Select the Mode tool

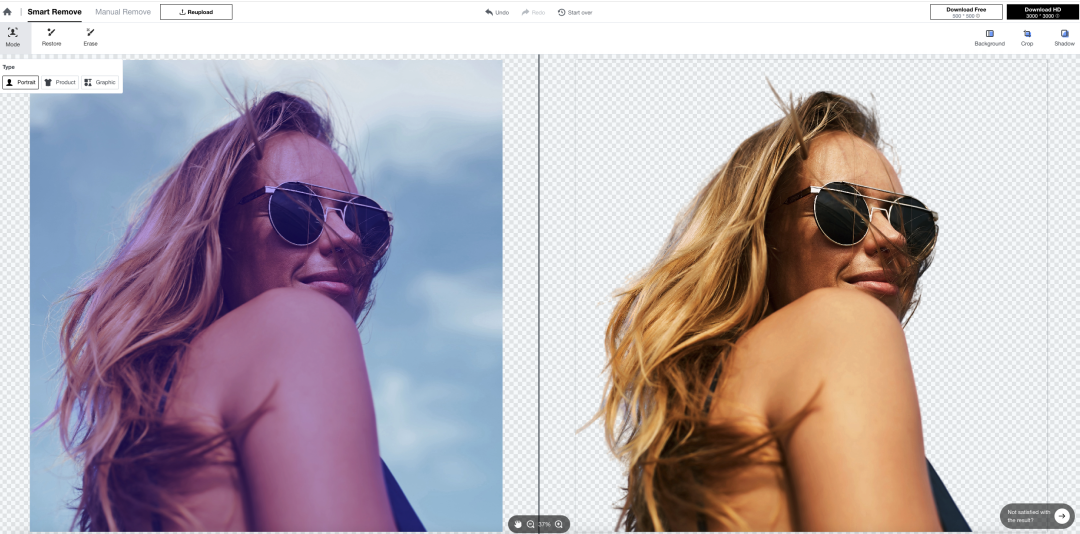pyautogui.click(x=13, y=37)
